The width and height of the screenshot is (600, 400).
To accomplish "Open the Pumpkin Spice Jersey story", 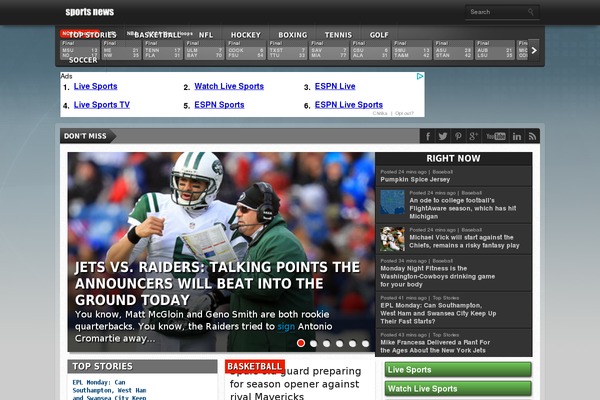I will 415,180.
